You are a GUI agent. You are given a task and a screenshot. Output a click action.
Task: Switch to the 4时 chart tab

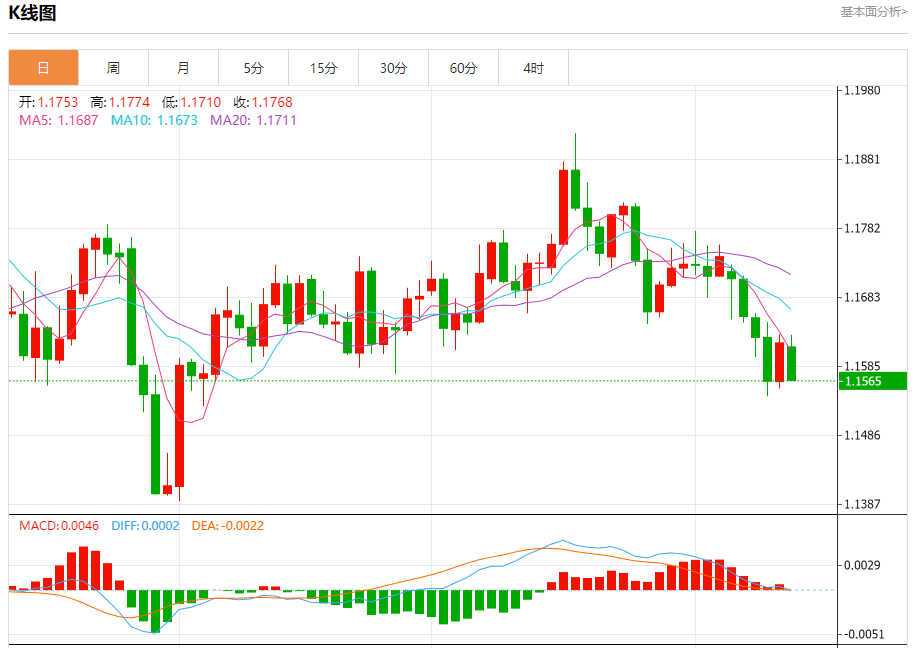click(x=533, y=68)
